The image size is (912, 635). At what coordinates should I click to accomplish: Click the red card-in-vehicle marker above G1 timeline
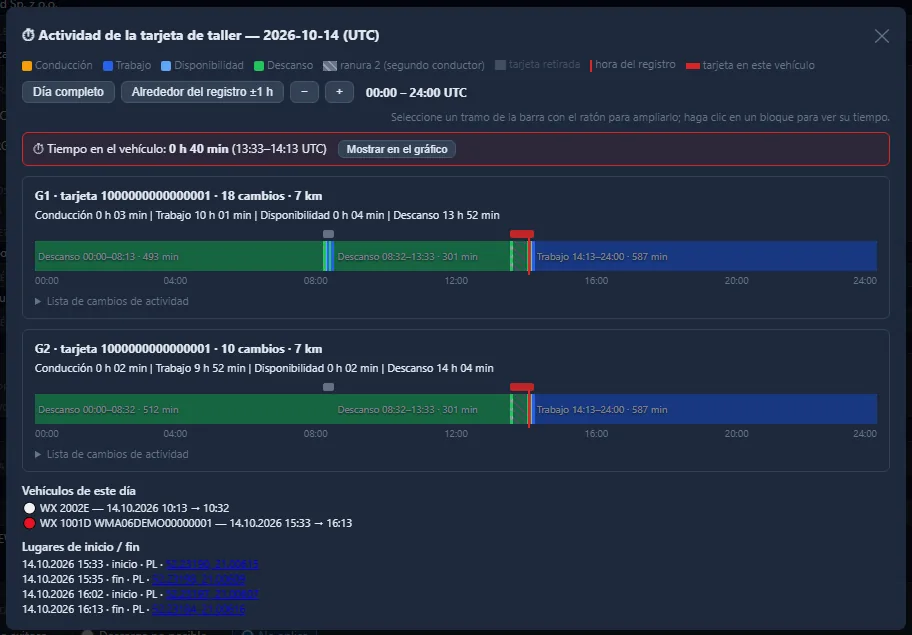point(522,234)
